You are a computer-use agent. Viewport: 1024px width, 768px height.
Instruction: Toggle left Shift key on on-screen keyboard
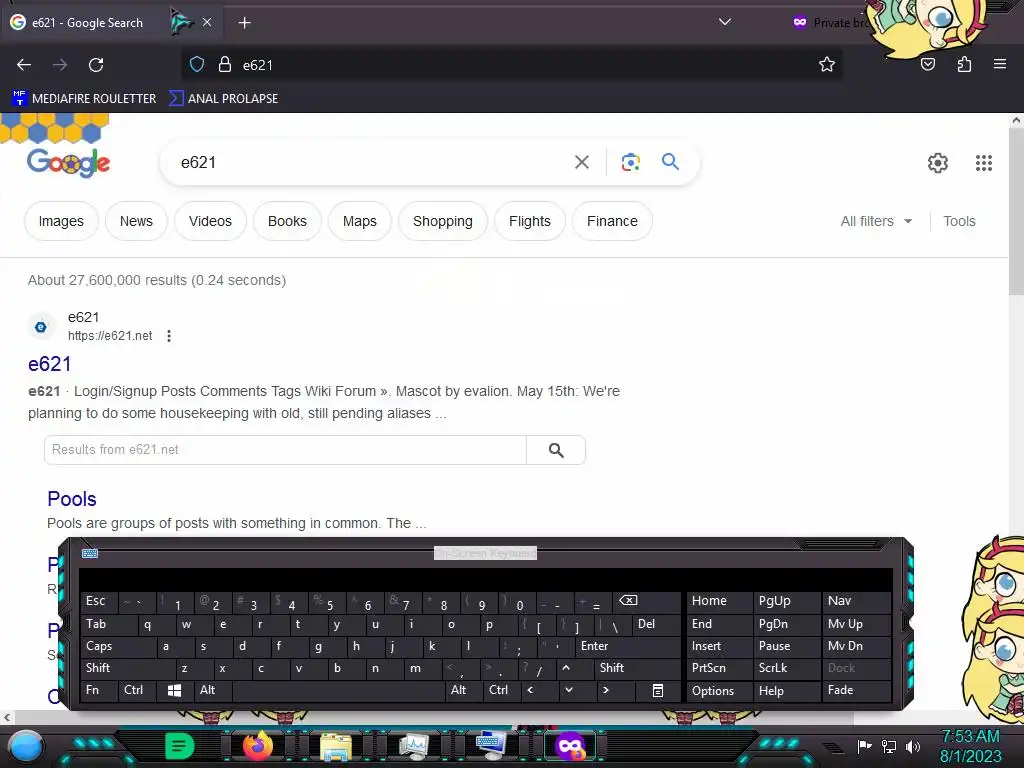(x=127, y=668)
